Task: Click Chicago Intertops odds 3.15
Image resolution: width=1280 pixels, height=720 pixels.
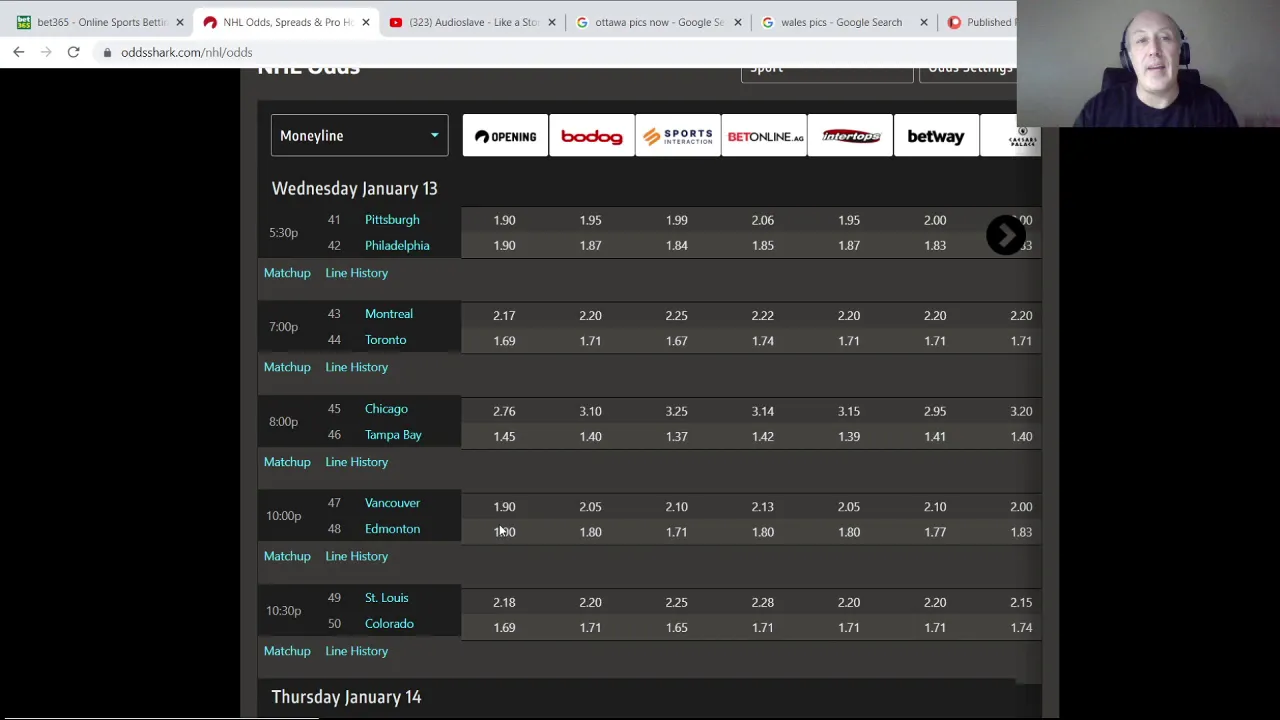Action: 849,411
